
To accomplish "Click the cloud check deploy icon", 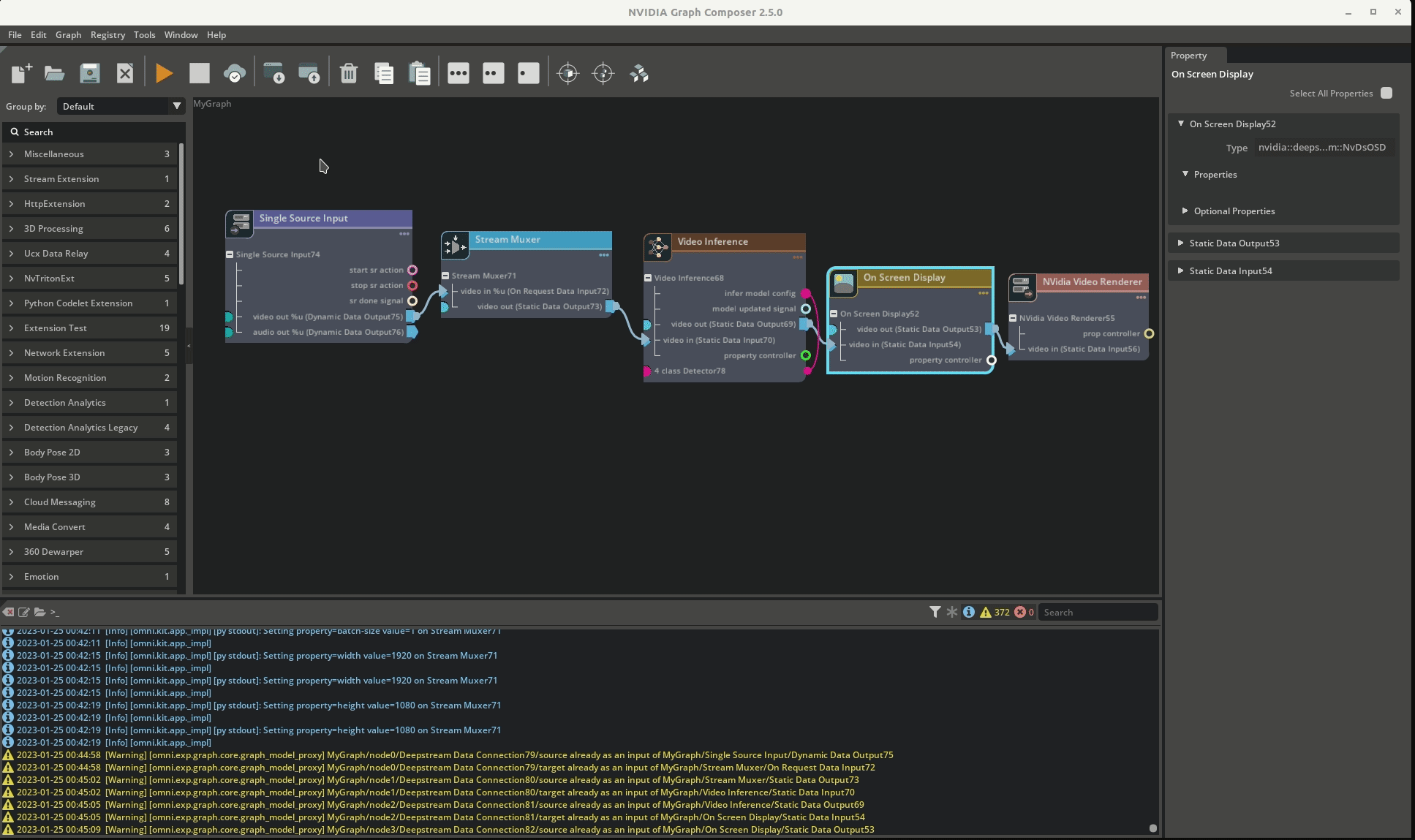I will click(235, 73).
